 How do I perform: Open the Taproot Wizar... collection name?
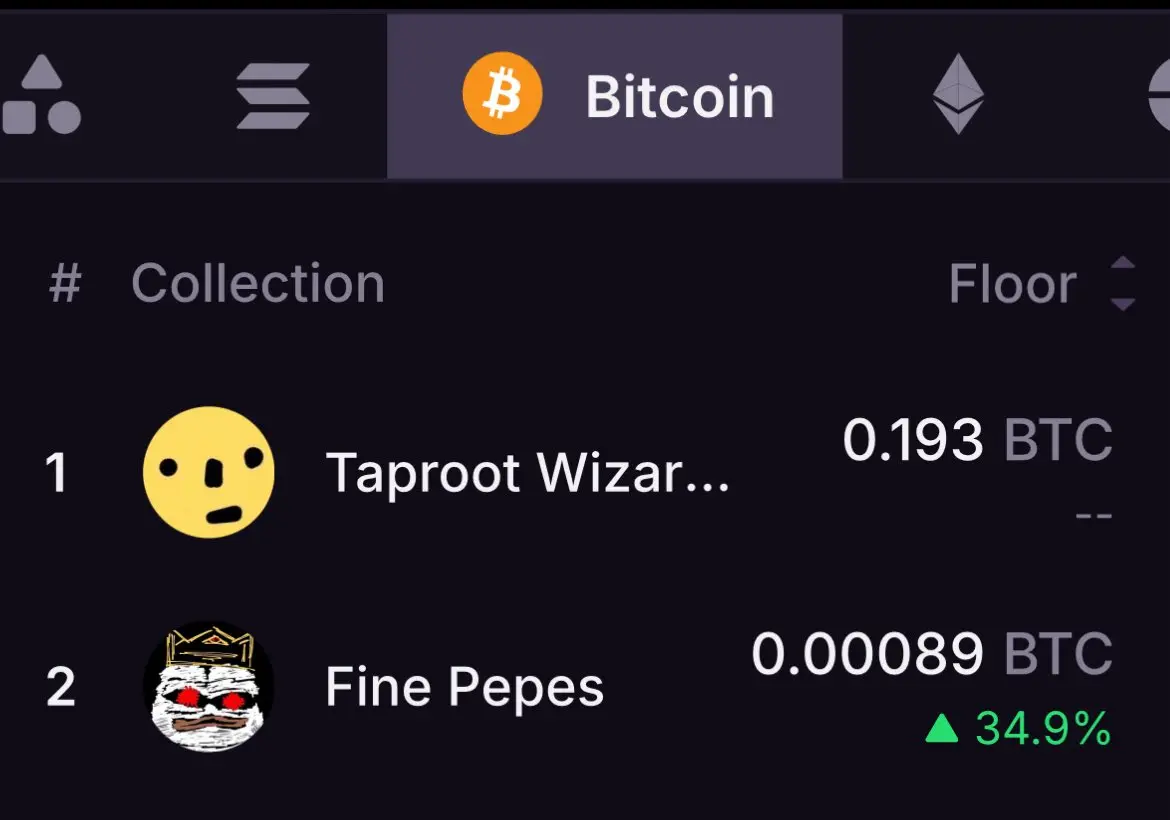coord(528,473)
